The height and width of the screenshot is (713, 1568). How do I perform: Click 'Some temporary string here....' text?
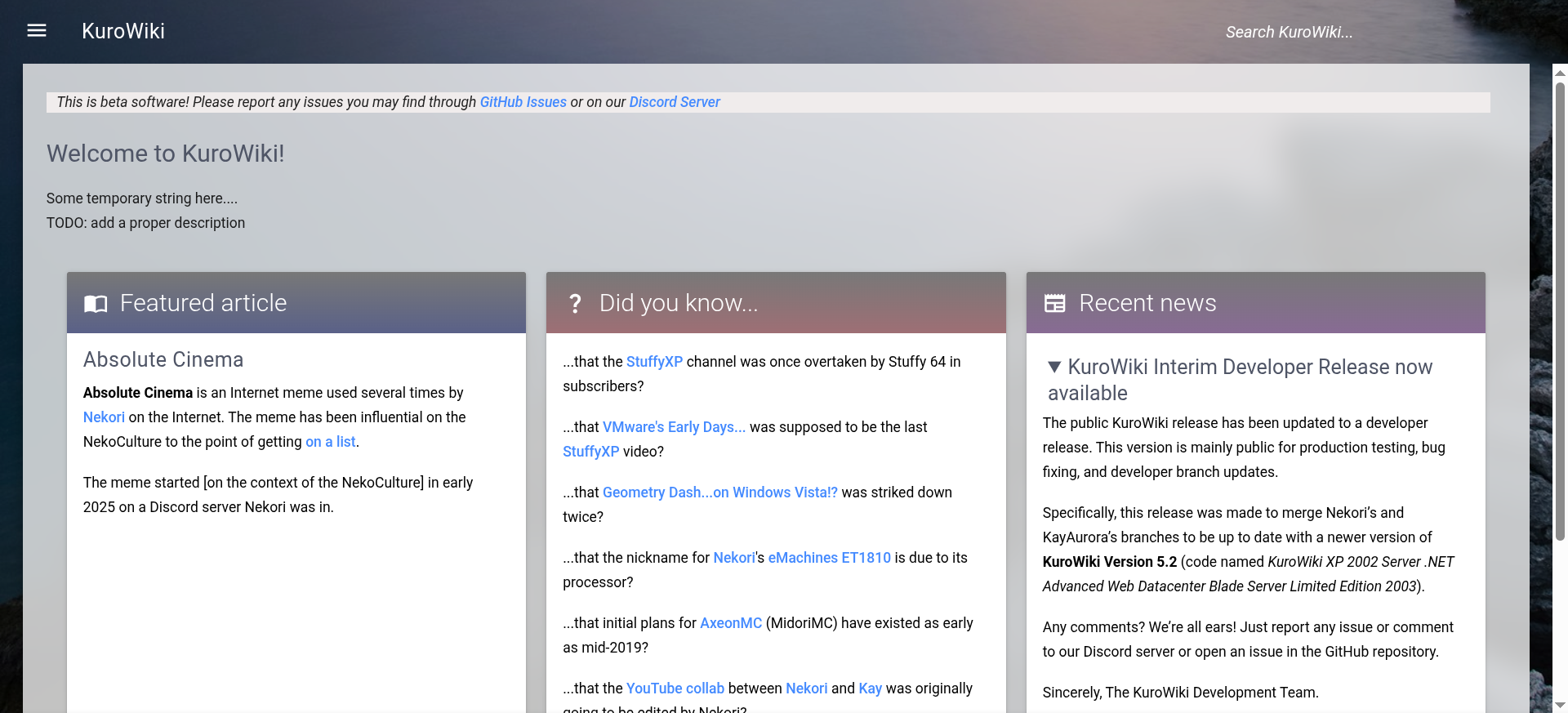click(142, 198)
